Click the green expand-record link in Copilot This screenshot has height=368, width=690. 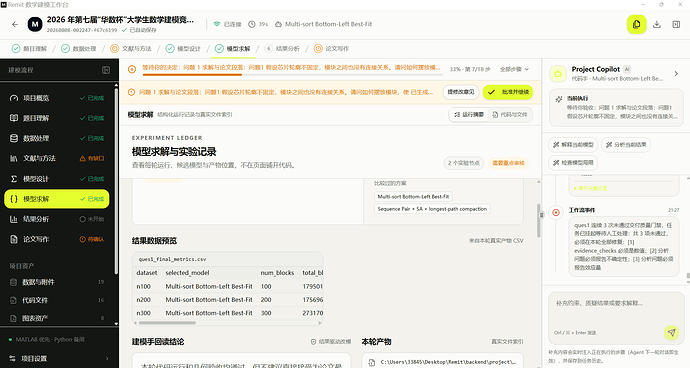(591, 188)
